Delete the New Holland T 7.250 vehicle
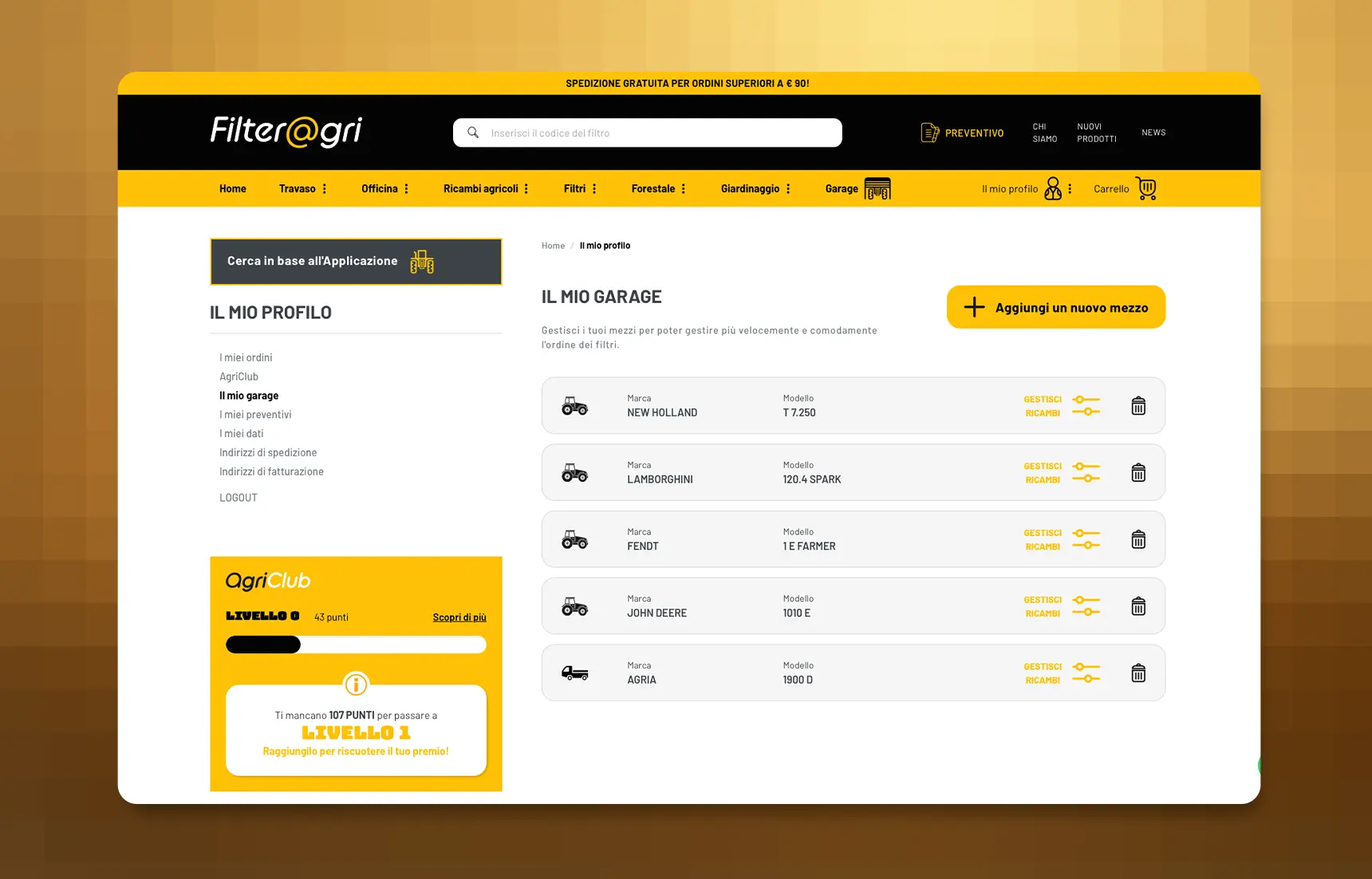 point(1138,406)
